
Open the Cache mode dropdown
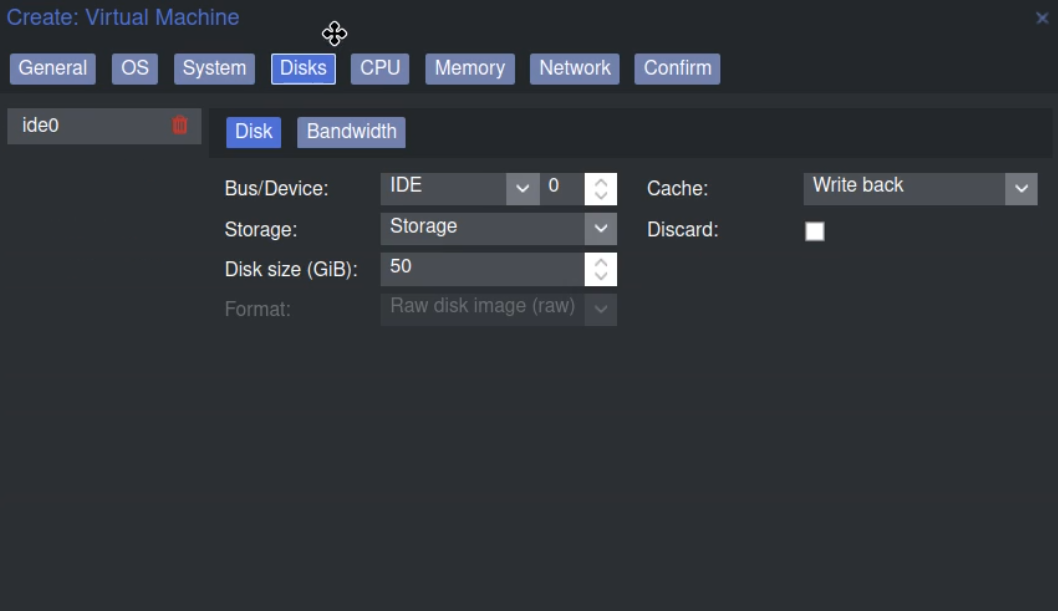point(1020,188)
